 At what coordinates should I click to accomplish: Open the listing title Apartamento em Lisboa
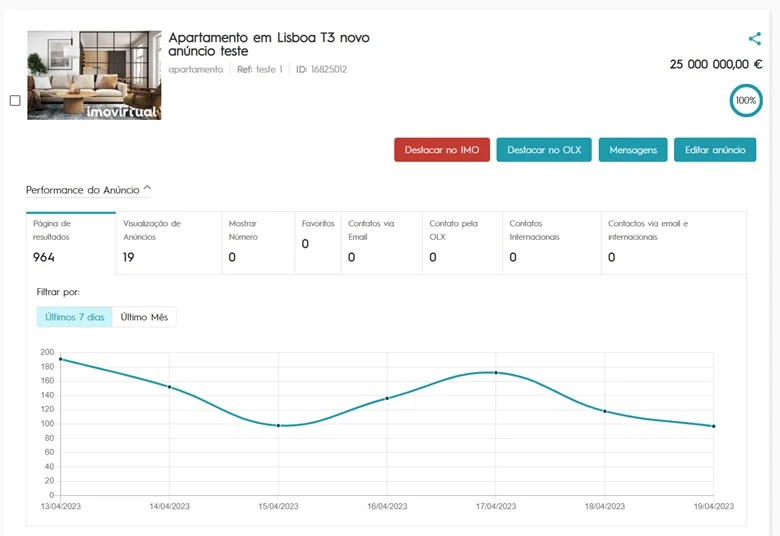[x=268, y=44]
